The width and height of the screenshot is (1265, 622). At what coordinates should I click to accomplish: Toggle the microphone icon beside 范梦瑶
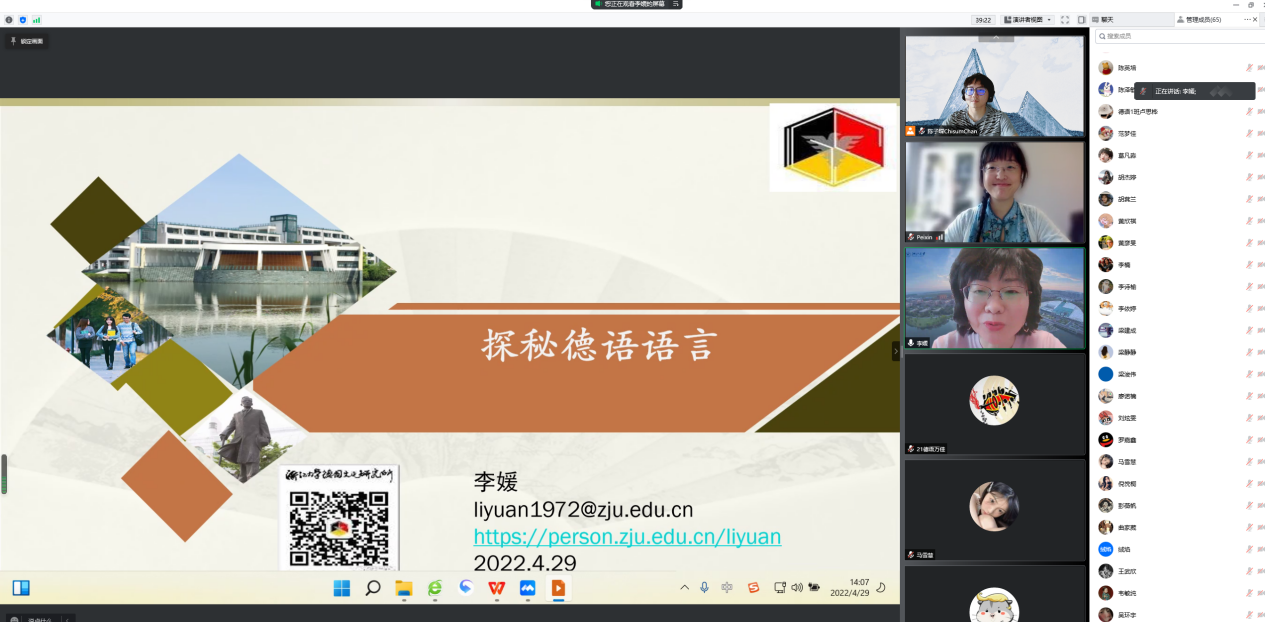1249,134
